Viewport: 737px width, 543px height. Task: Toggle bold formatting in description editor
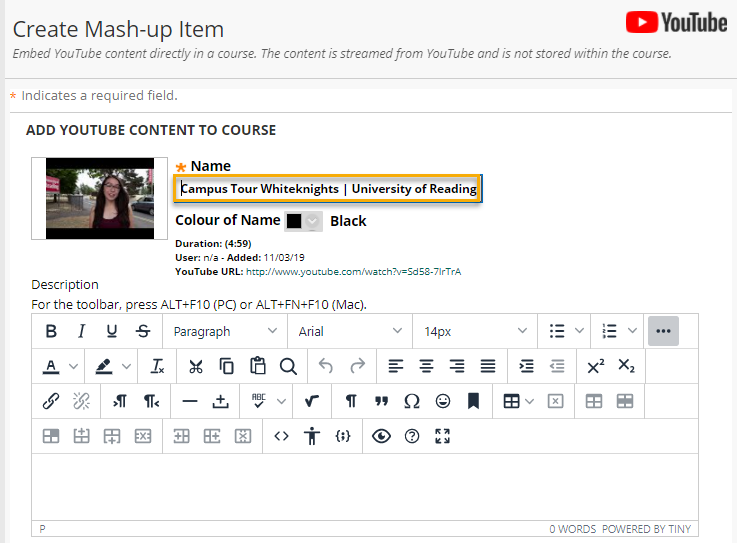[x=51, y=331]
